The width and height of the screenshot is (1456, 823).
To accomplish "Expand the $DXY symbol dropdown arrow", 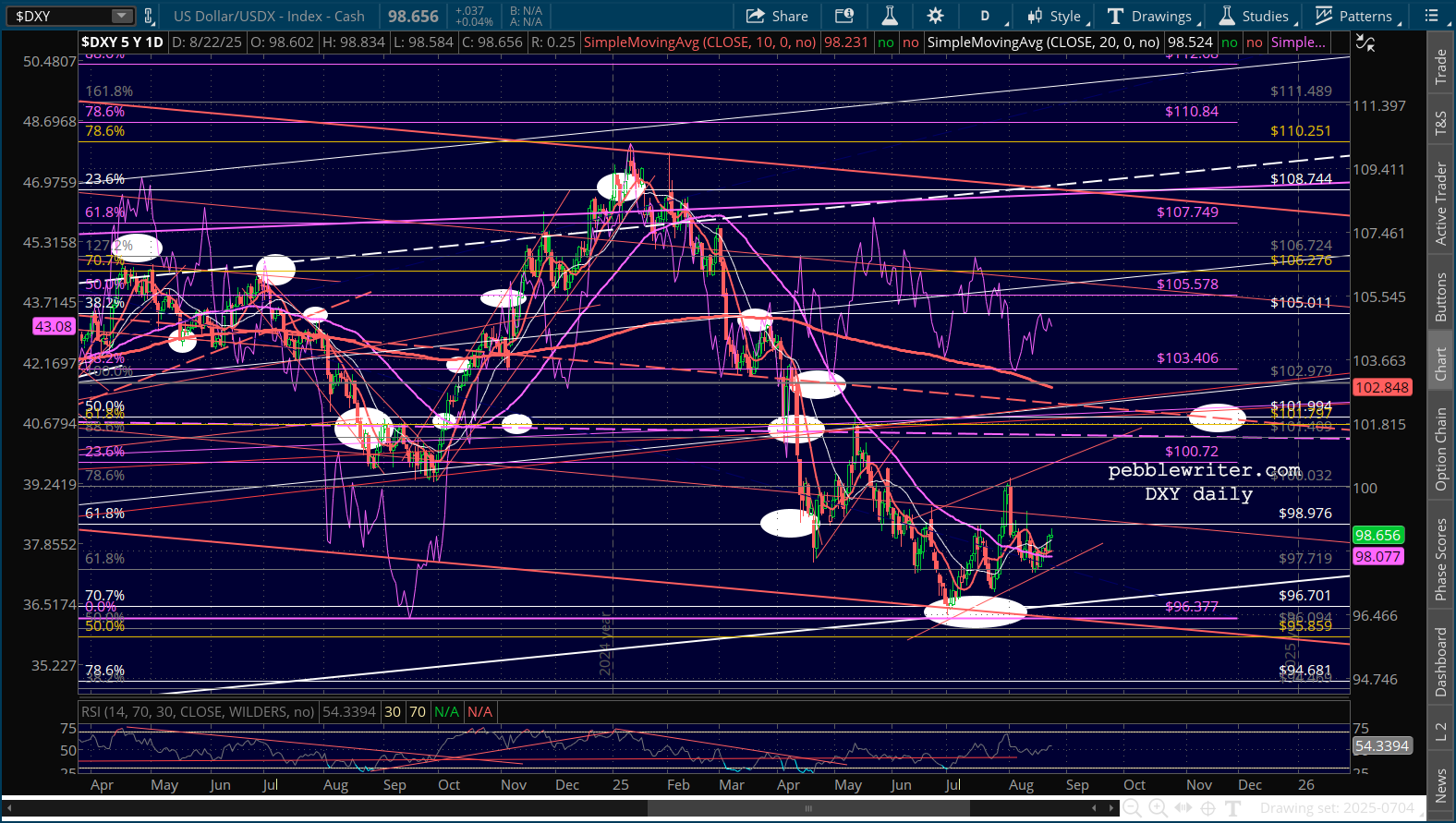I will [x=122, y=16].
